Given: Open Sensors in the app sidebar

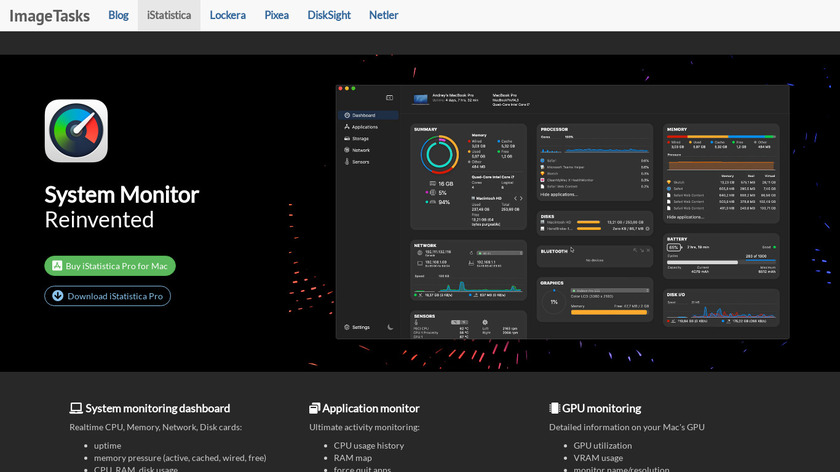Looking at the screenshot, I should pyautogui.click(x=360, y=161).
